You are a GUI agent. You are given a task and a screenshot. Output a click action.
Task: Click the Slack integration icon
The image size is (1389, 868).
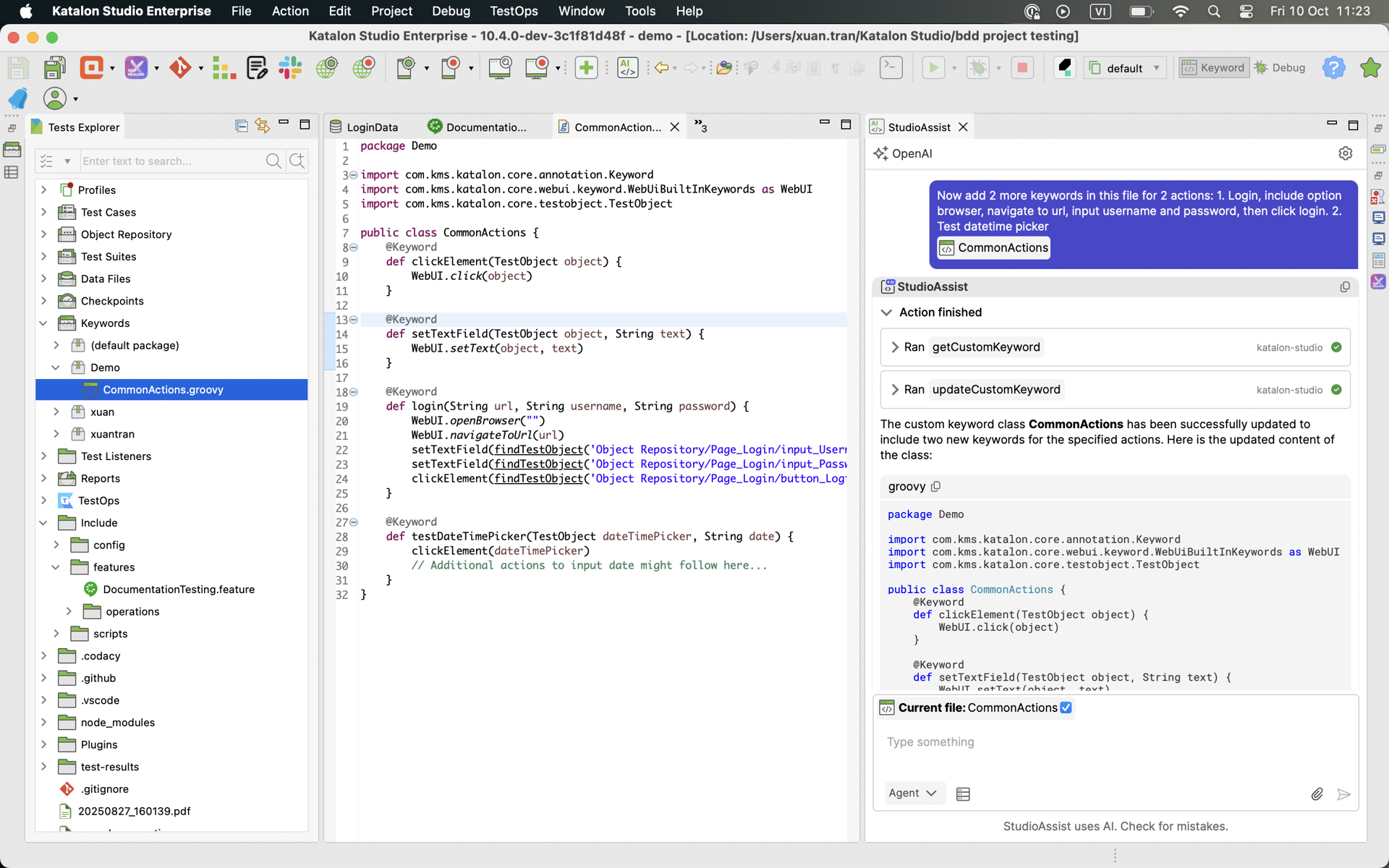click(x=290, y=68)
